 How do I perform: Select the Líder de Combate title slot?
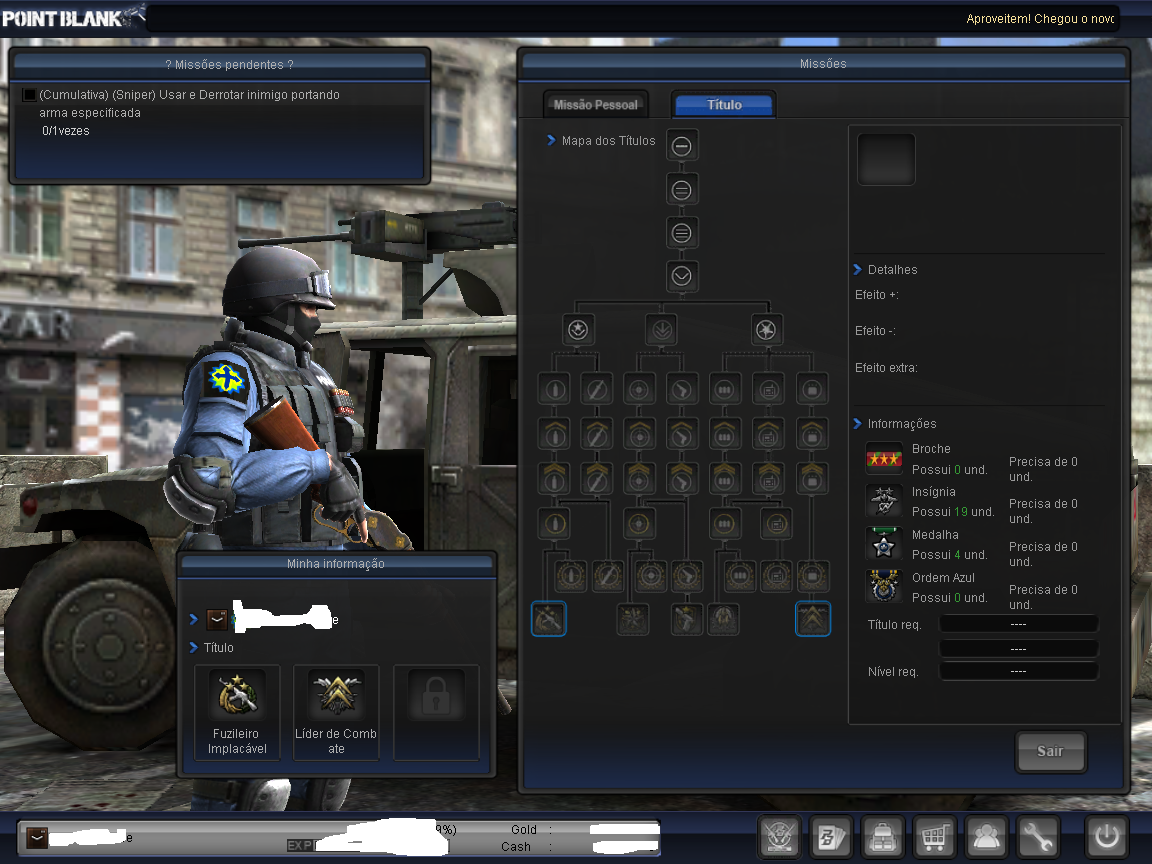[336, 712]
